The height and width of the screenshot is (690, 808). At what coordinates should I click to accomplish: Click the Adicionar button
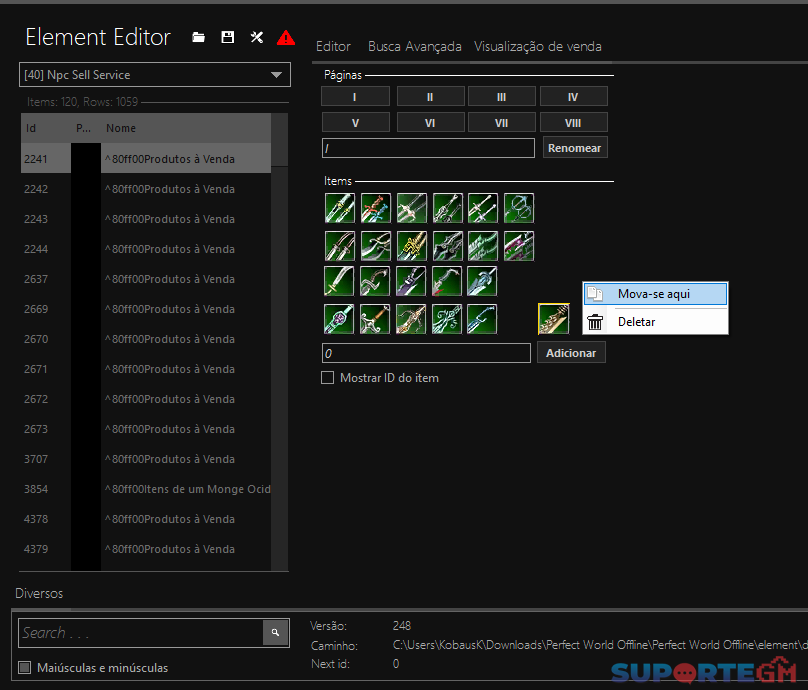(x=571, y=353)
